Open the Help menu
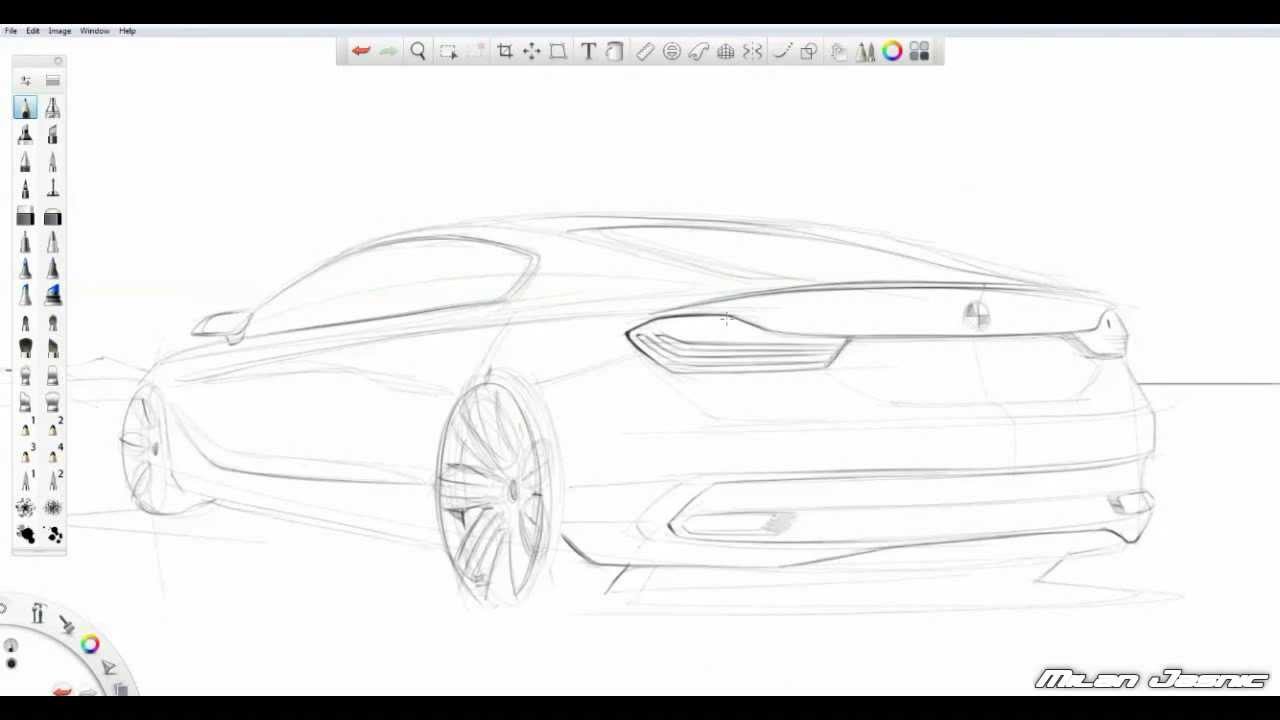Viewport: 1280px width, 720px height. coord(127,31)
